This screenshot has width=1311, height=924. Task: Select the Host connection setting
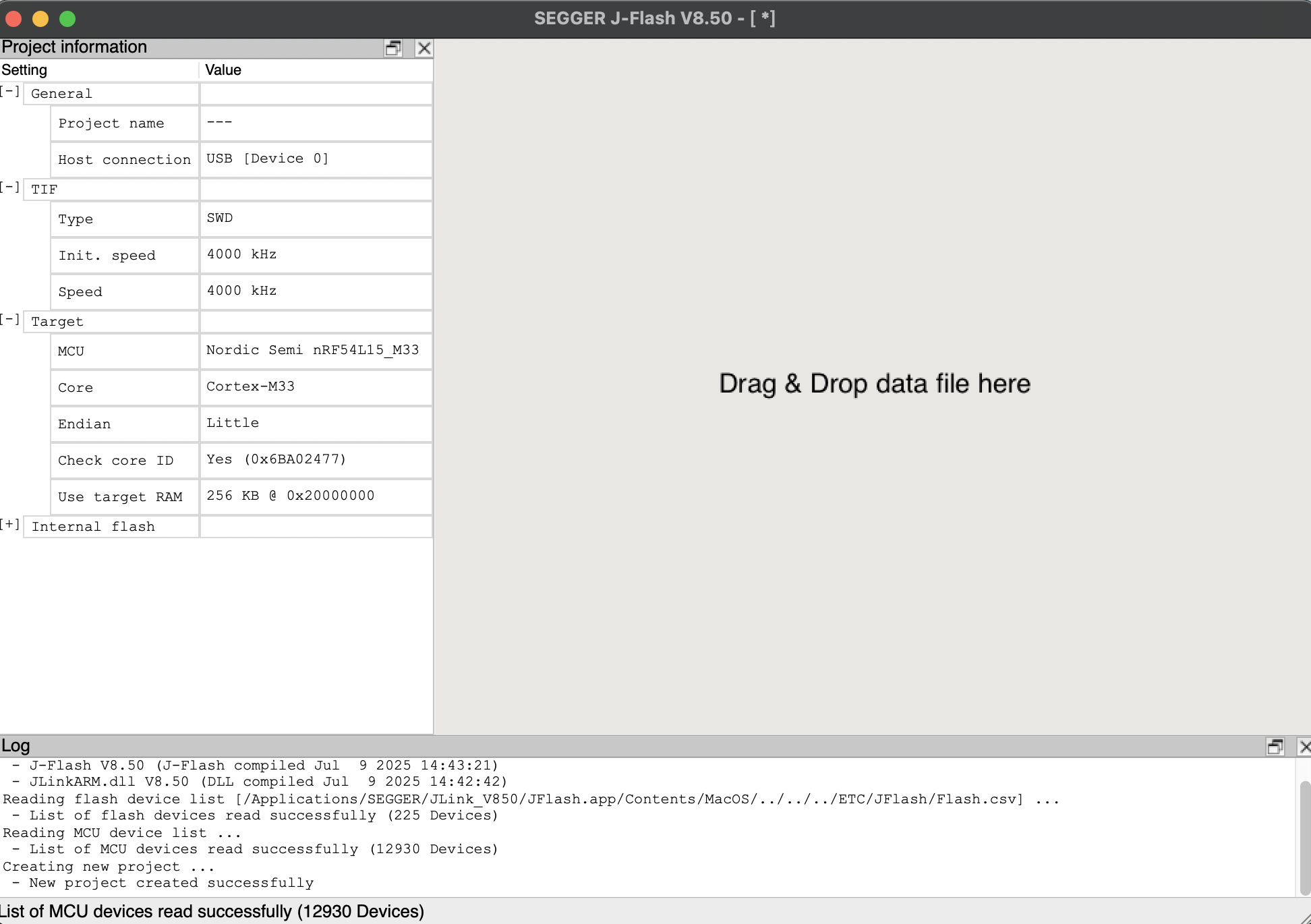(125, 160)
